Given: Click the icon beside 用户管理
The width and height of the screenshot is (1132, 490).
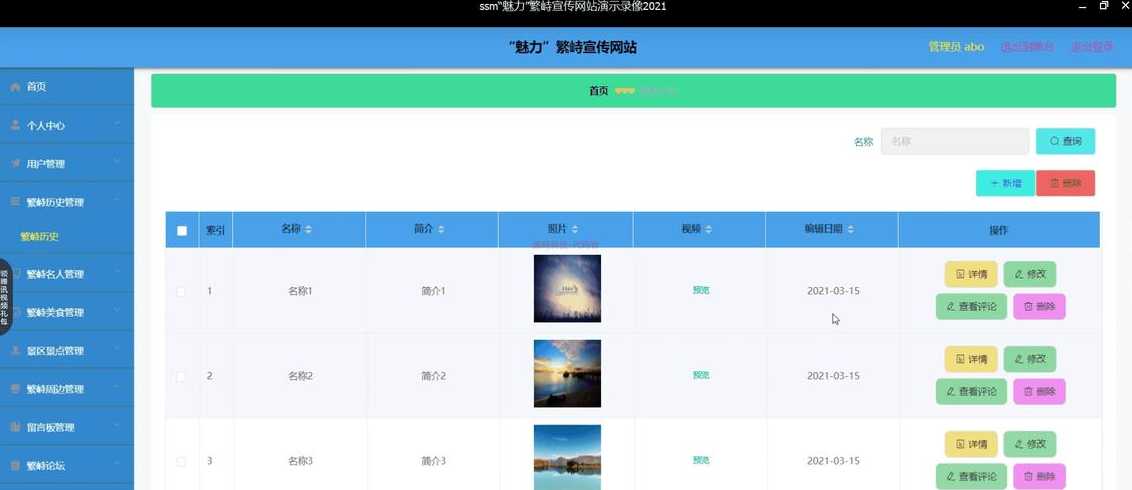Looking at the screenshot, I should pos(15,164).
